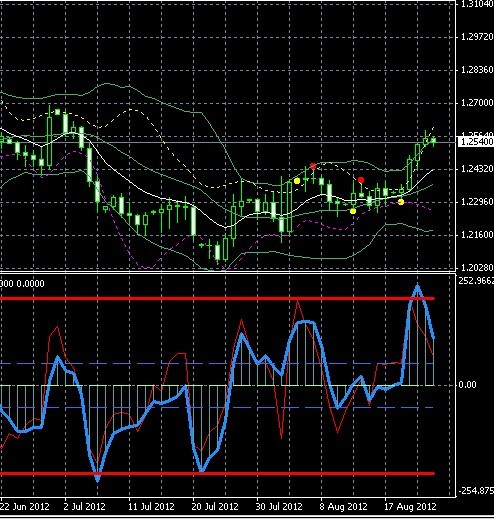Select the upper red level line in indicator
494x519 pixels.
click(217, 298)
